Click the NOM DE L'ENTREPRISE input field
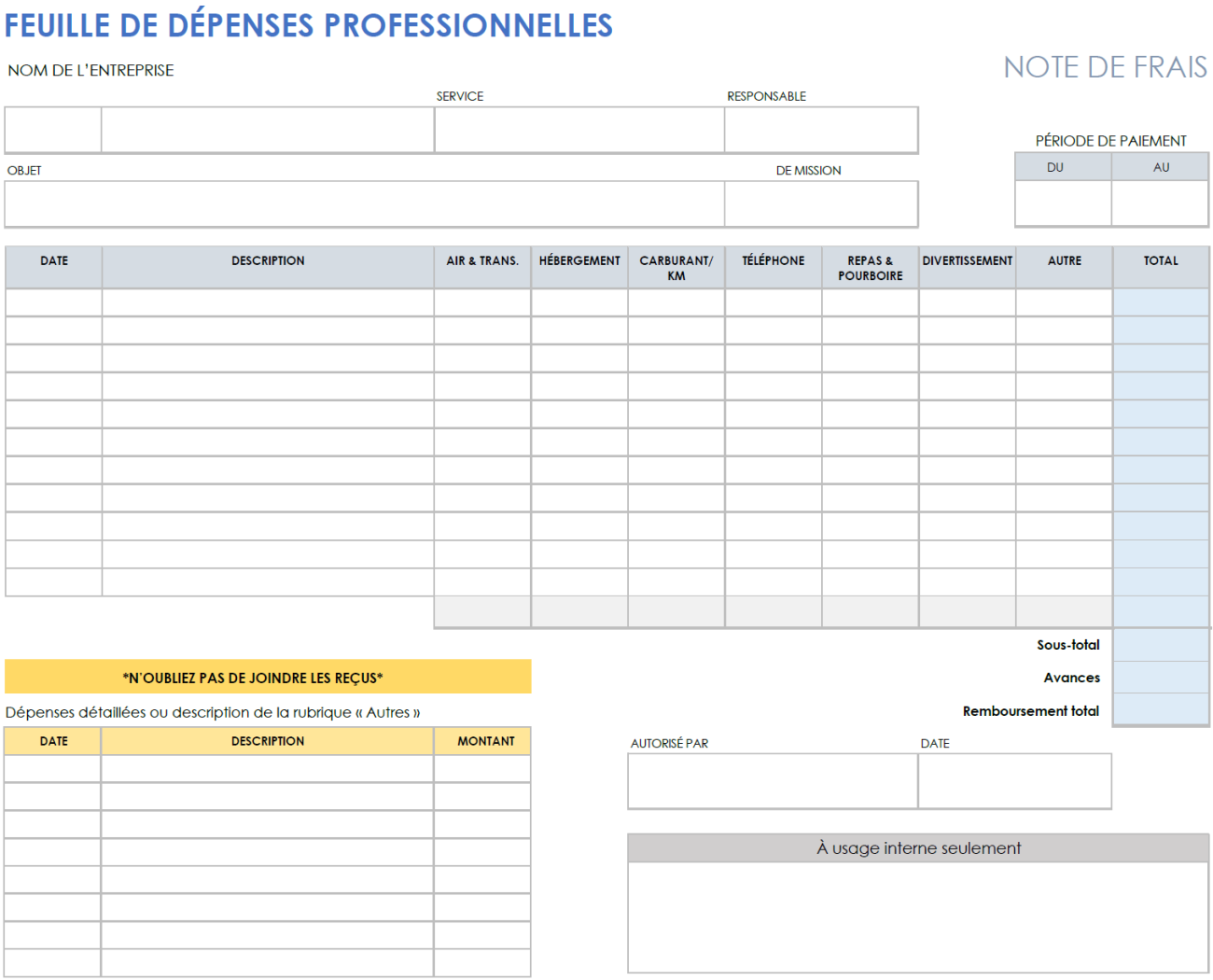Image resolution: width=1213 pixels, height=980 pixels. pos(266,130)
